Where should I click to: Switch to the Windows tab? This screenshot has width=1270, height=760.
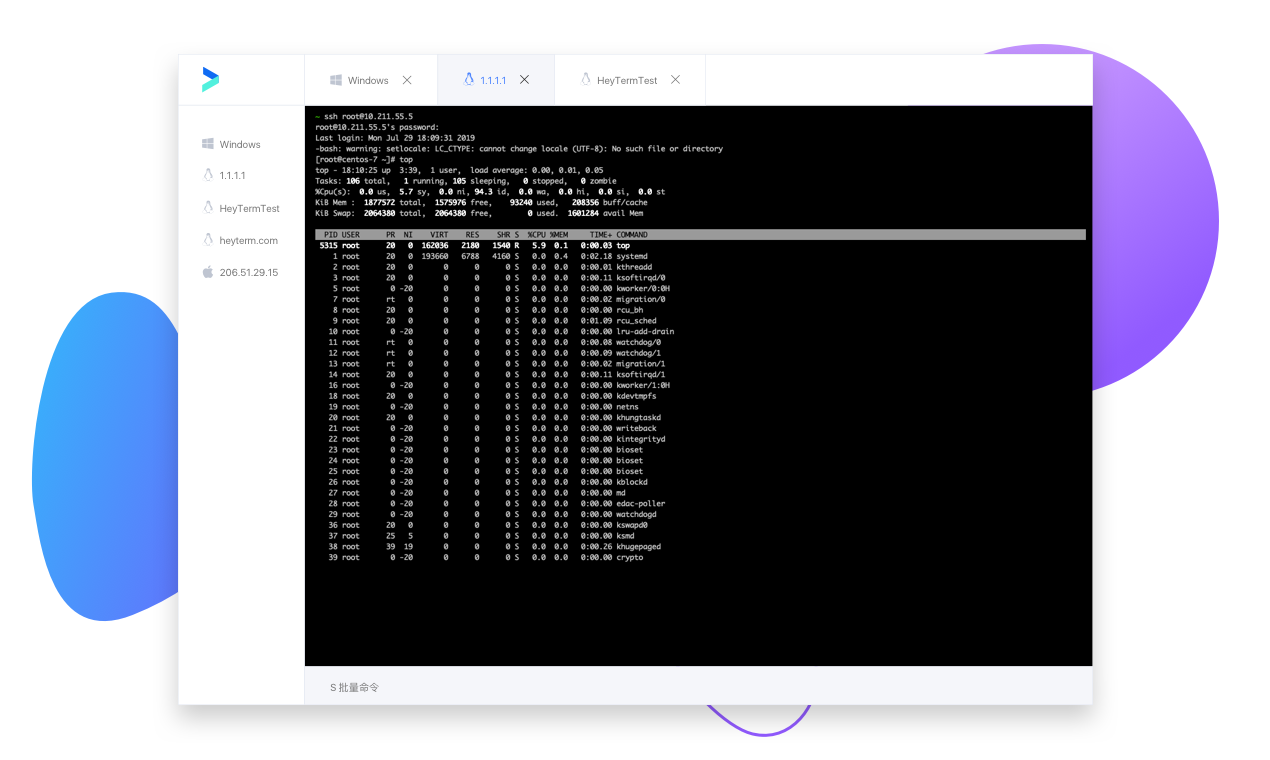coord(370,80)
